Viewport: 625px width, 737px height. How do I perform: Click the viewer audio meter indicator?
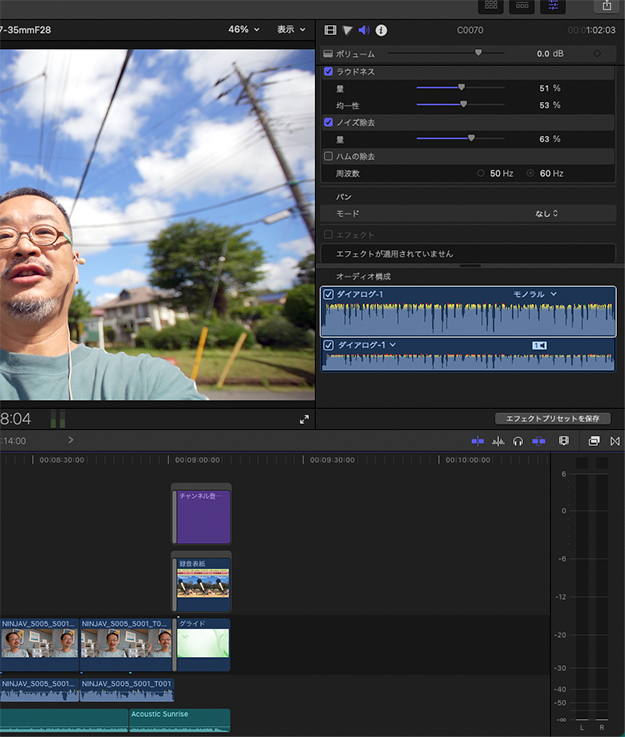(58, 419)
